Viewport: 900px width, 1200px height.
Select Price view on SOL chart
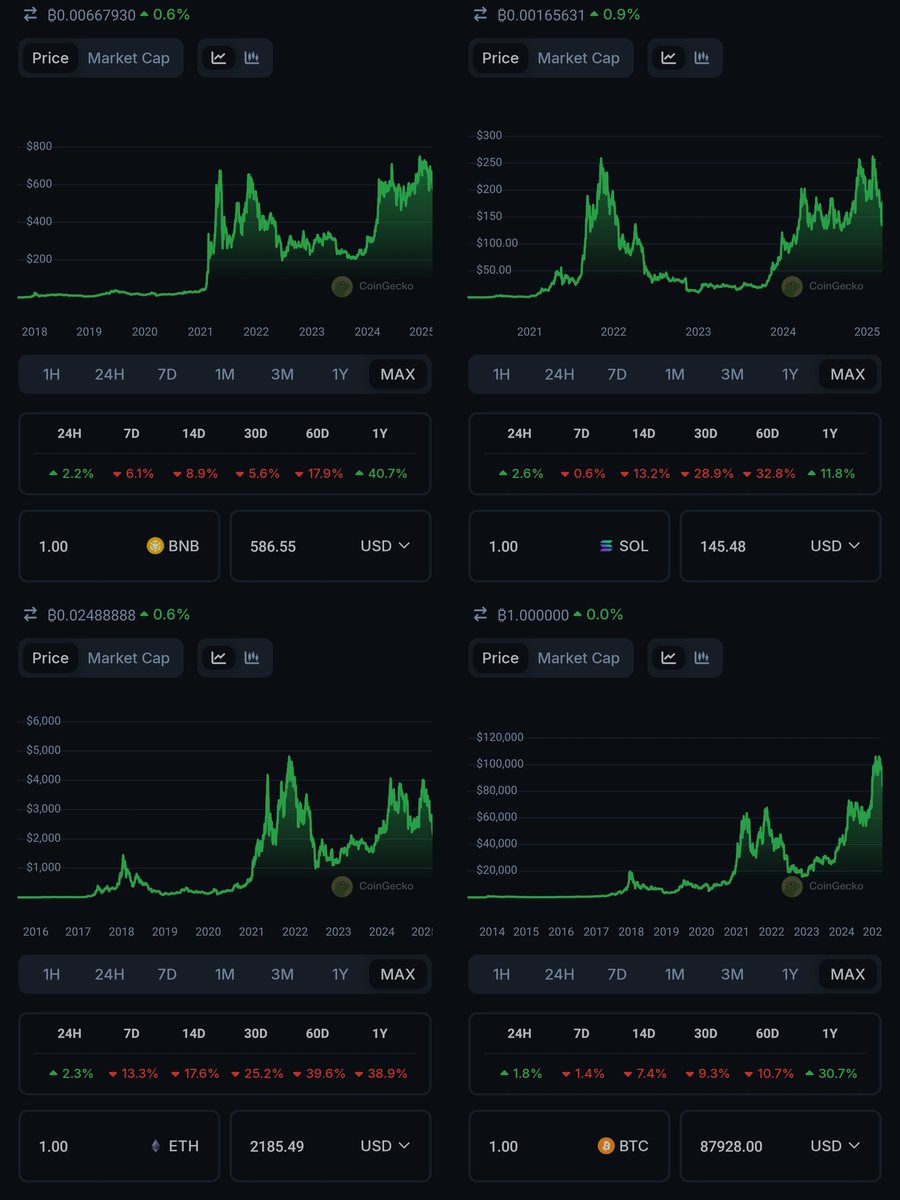pos(500,58)
